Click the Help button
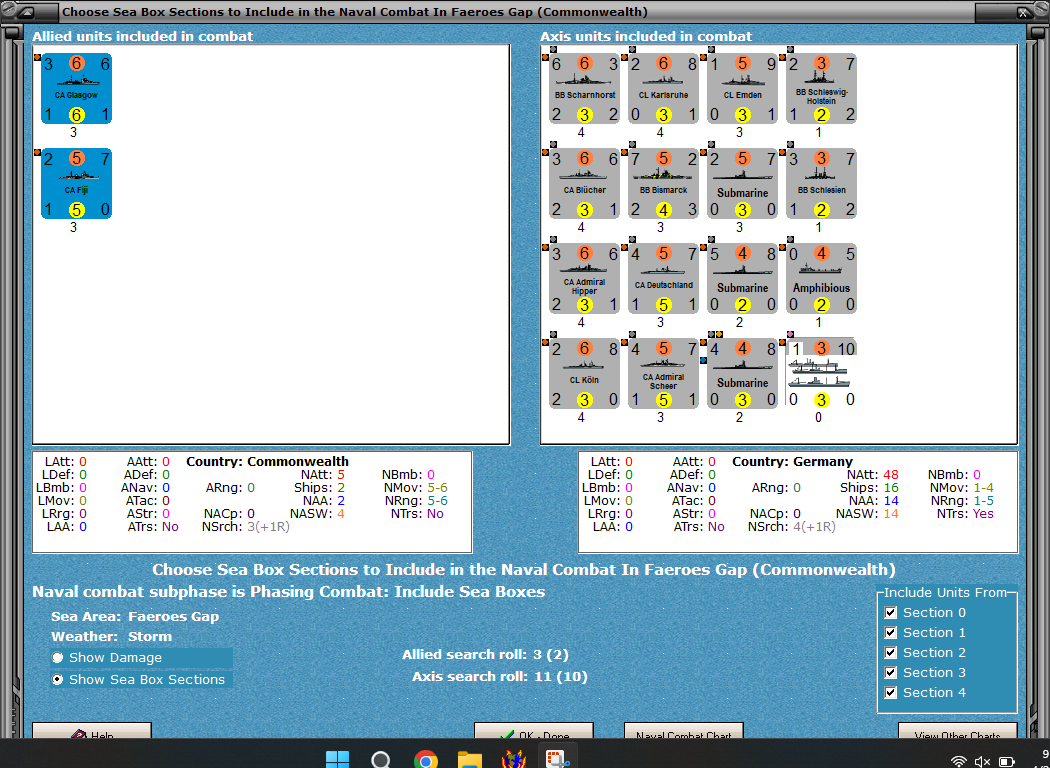The width and height of the screenshot is (1050, 768). pos(92,731)
